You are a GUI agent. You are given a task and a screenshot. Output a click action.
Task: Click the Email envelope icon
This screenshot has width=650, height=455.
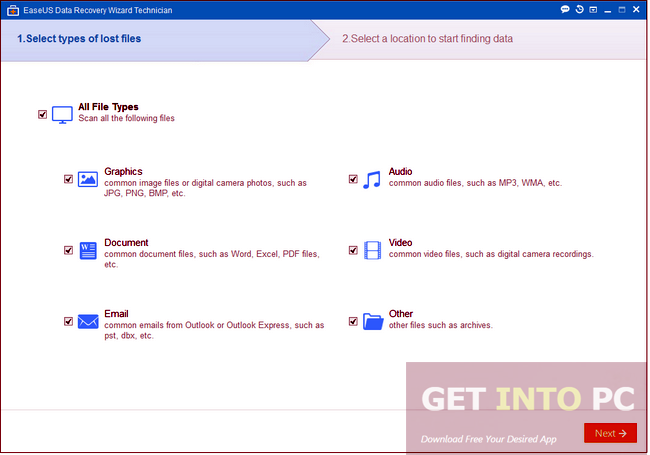tap(88, 322)
